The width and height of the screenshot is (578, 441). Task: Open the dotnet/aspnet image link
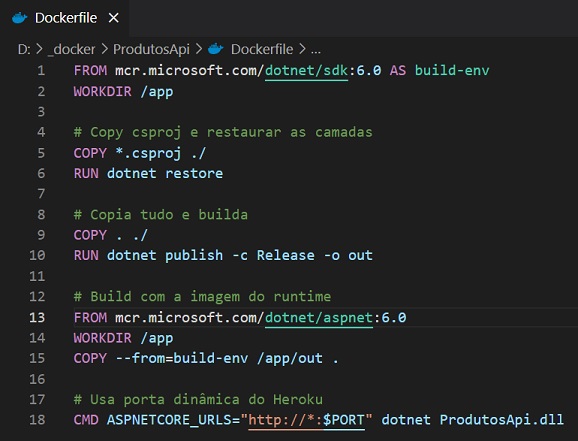pos(319,317)
